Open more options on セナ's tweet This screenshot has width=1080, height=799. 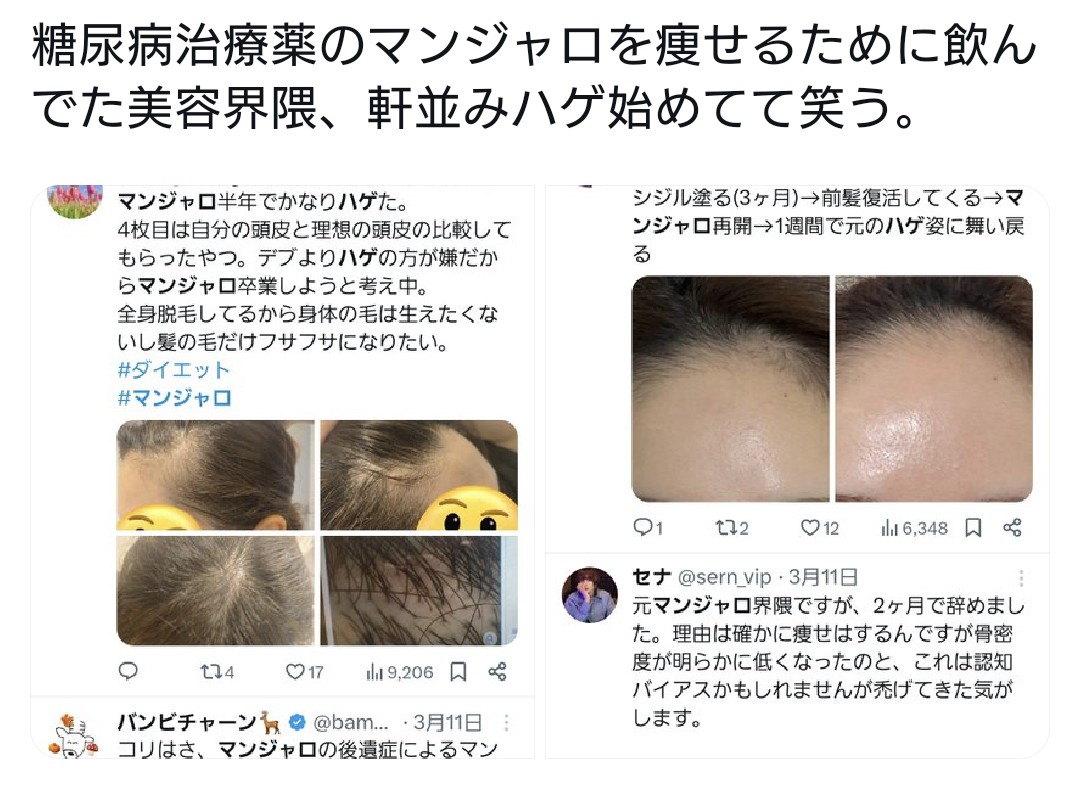click(1021, 578)
